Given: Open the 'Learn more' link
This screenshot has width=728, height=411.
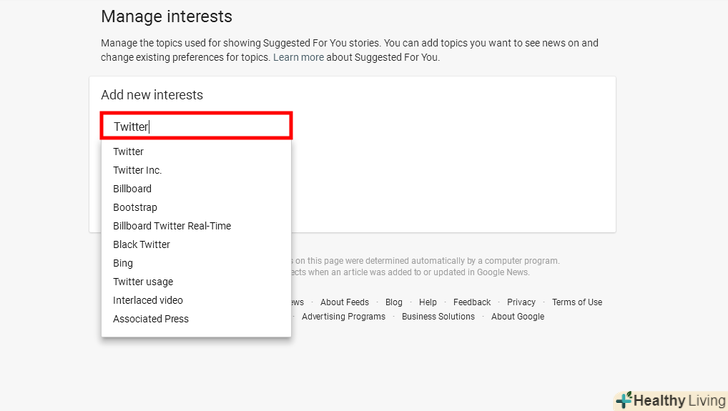Looking at the screenshot, I should (299, 58).
